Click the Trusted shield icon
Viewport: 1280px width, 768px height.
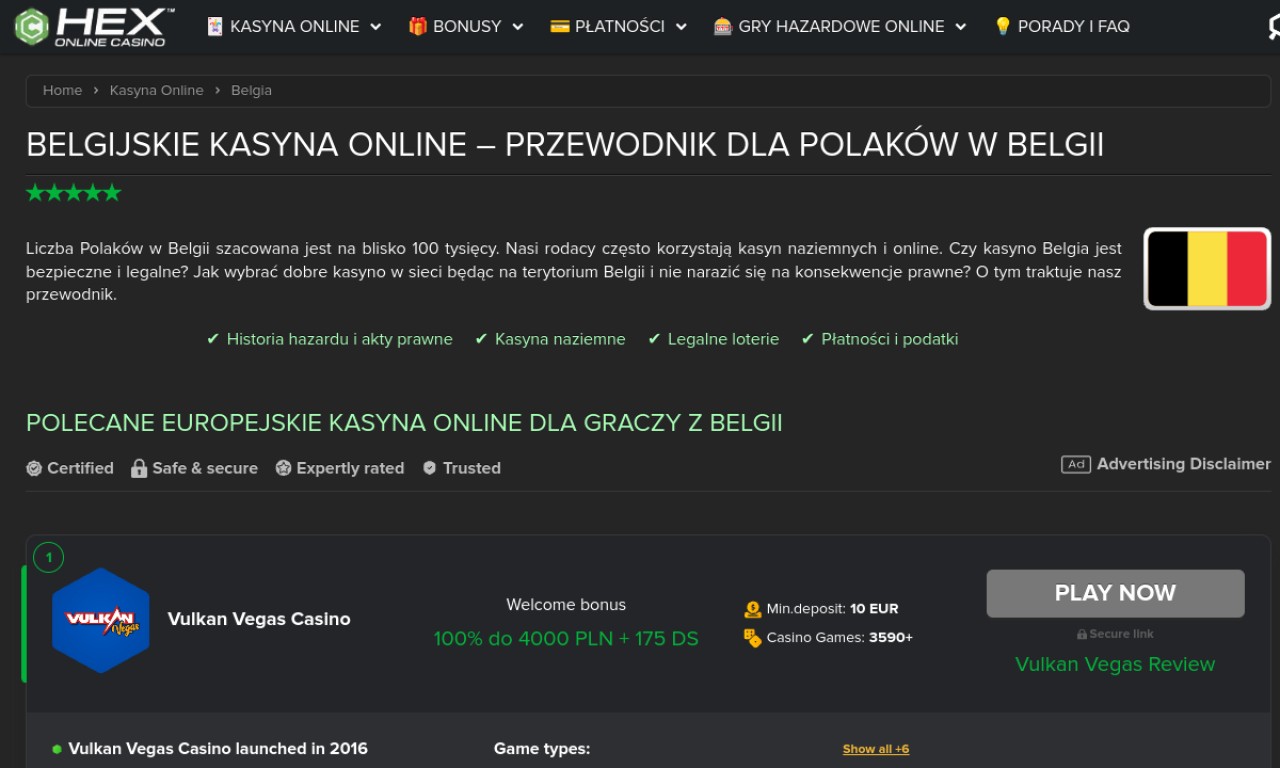tap(430, 468)
